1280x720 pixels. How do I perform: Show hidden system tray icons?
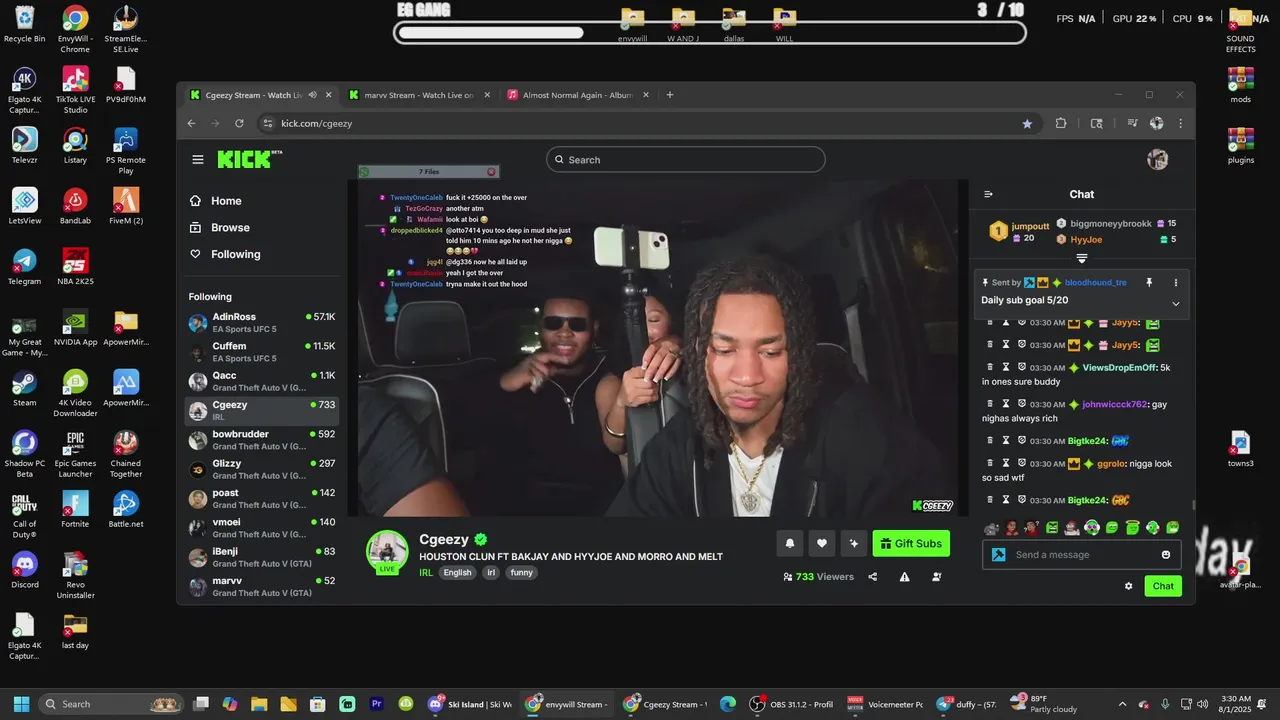(1122, 704)
